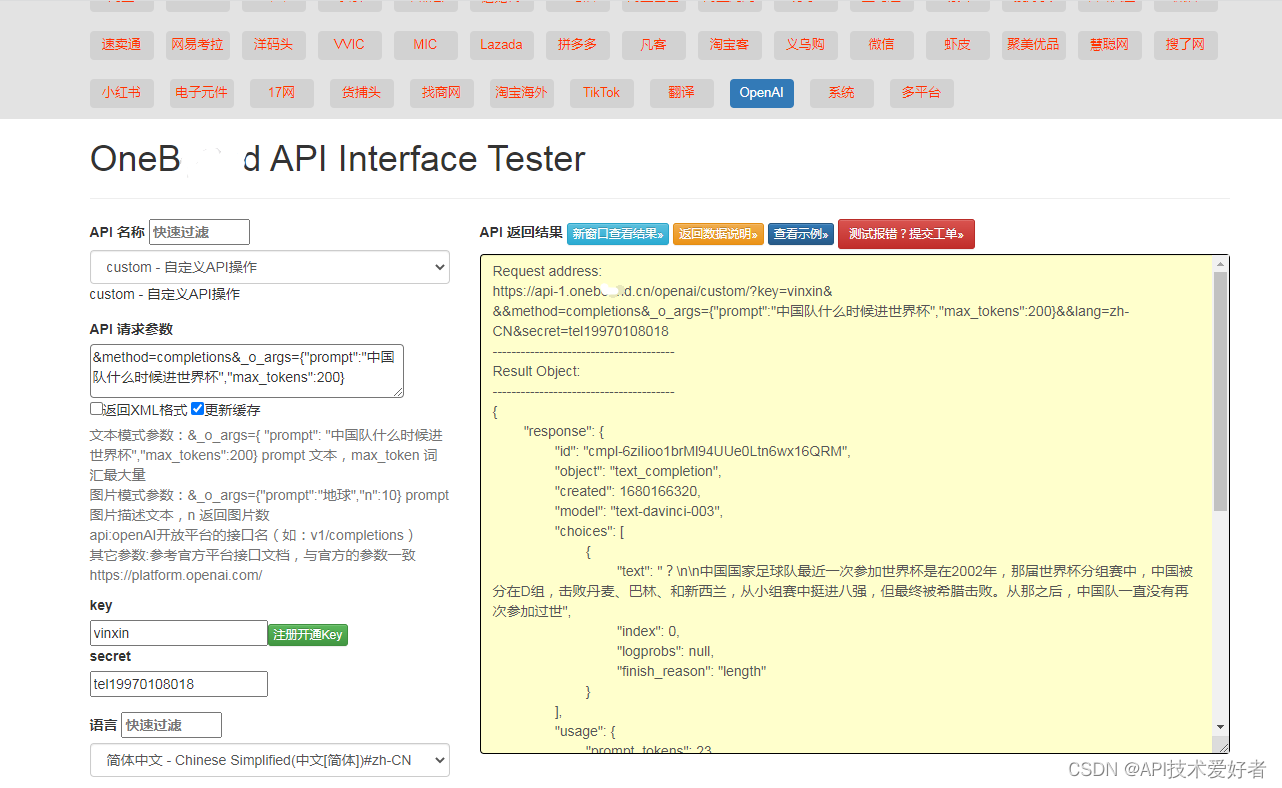Open the 凡客 tab
Viewport: 1282px width, 788px height.
(653, 45)
